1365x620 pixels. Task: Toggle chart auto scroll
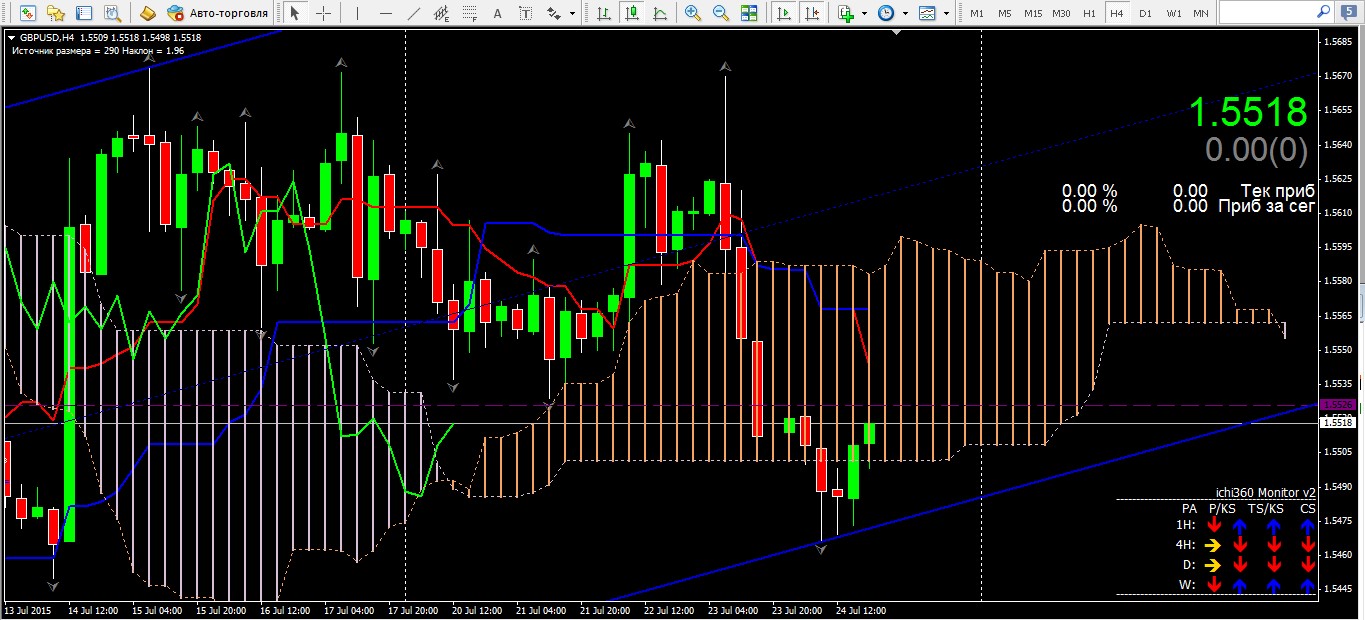[785, 13]
